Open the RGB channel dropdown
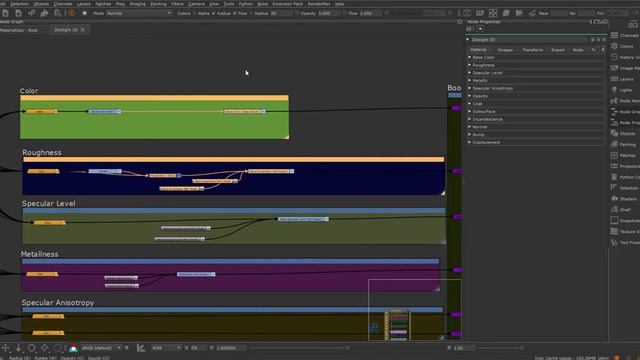The image size is (640, 360). point(166,348)
